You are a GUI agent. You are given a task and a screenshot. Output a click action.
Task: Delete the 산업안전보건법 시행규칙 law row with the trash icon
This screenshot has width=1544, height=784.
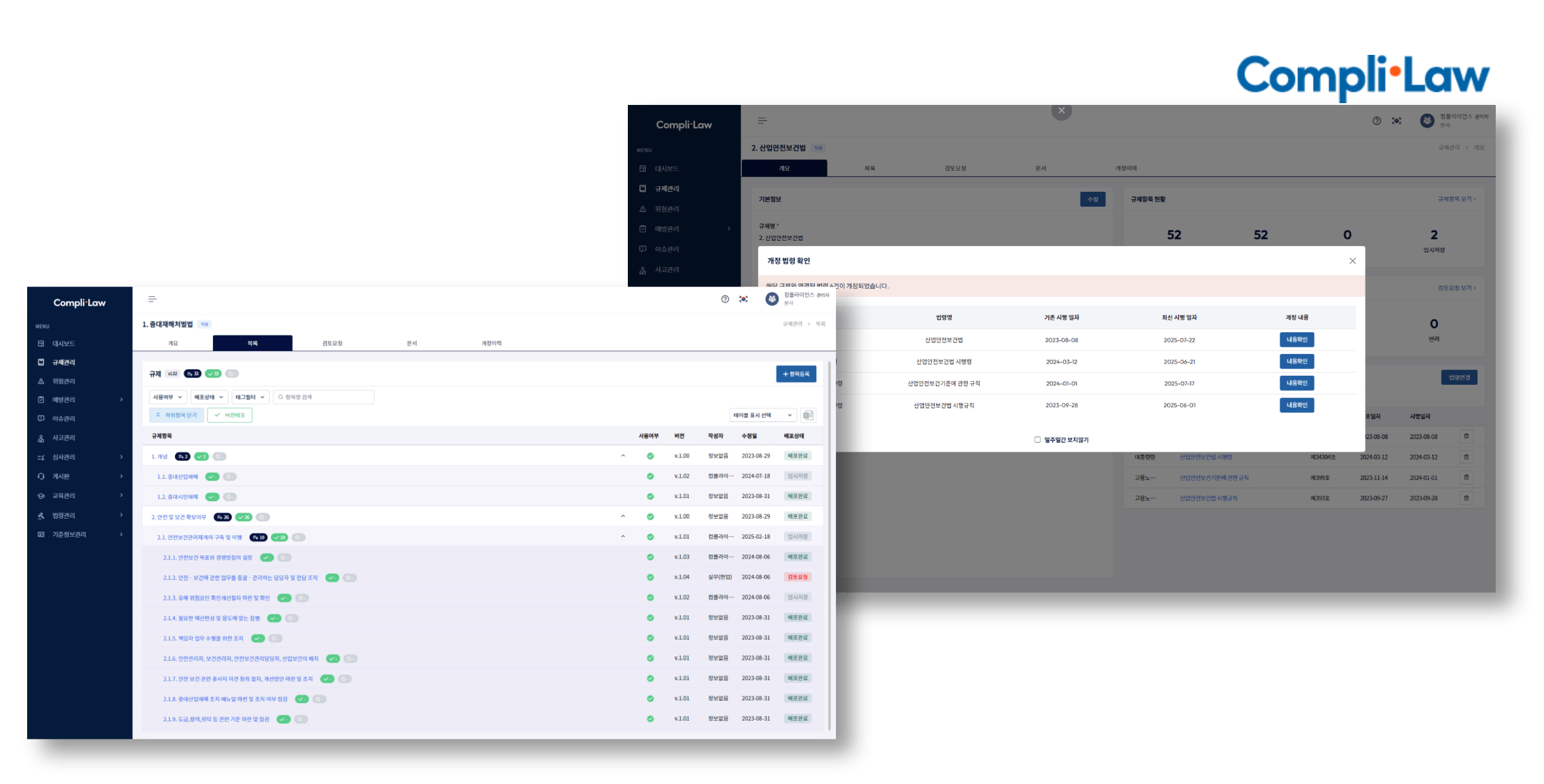pyautogui.click(x=1466, y=498)
